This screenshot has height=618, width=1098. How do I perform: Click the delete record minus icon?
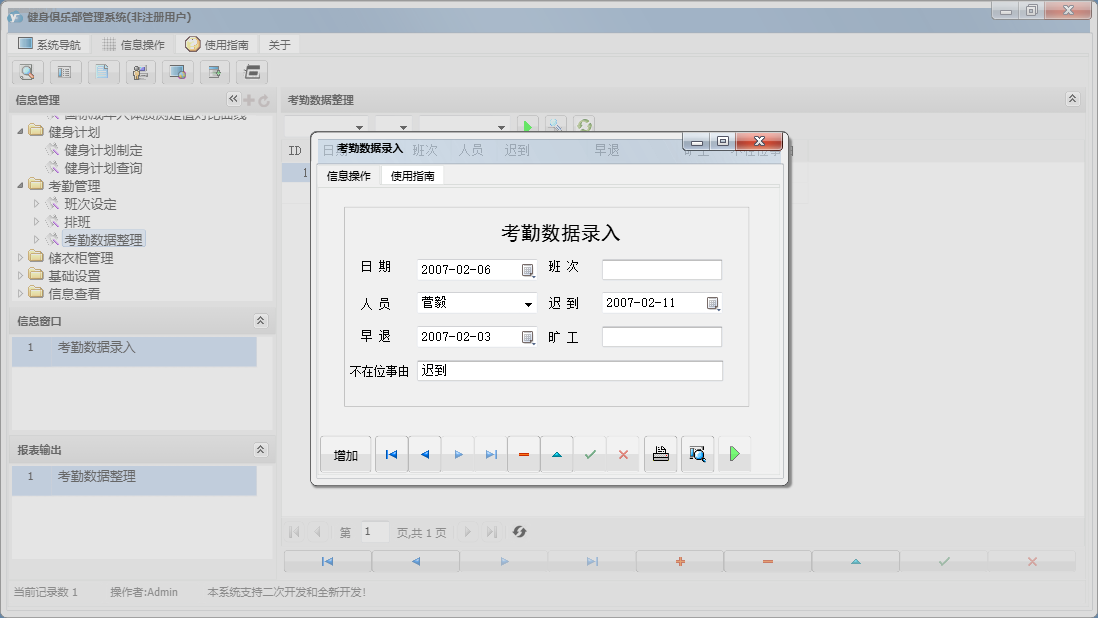[x=524, y=453]
